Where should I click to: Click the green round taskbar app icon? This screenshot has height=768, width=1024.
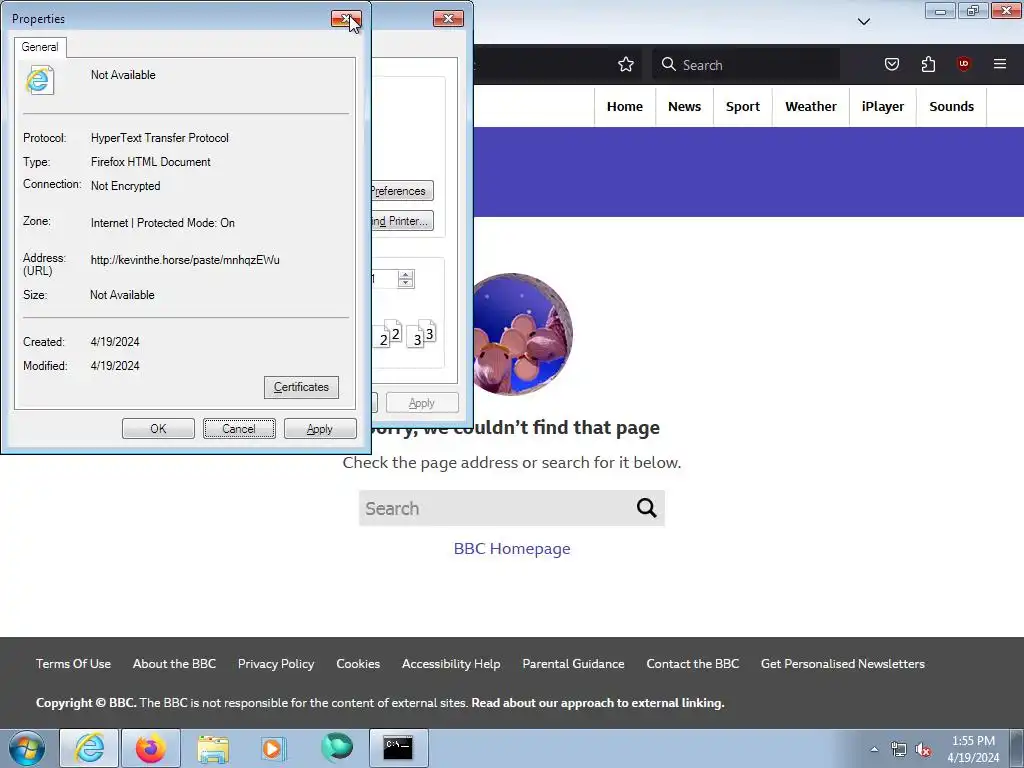pyautogui.click(x=337, y=747)
